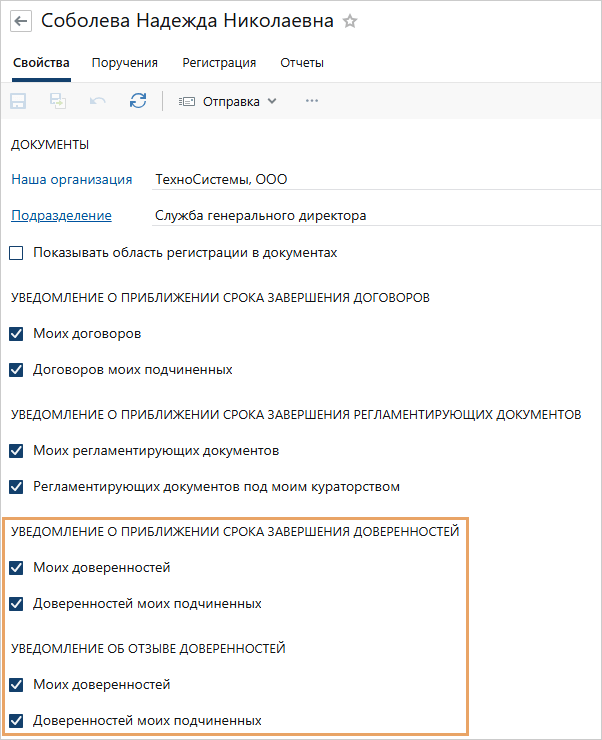Click the save diskette icon
The height and width of the screenshot is (740, 602).
tap(18, 101)
